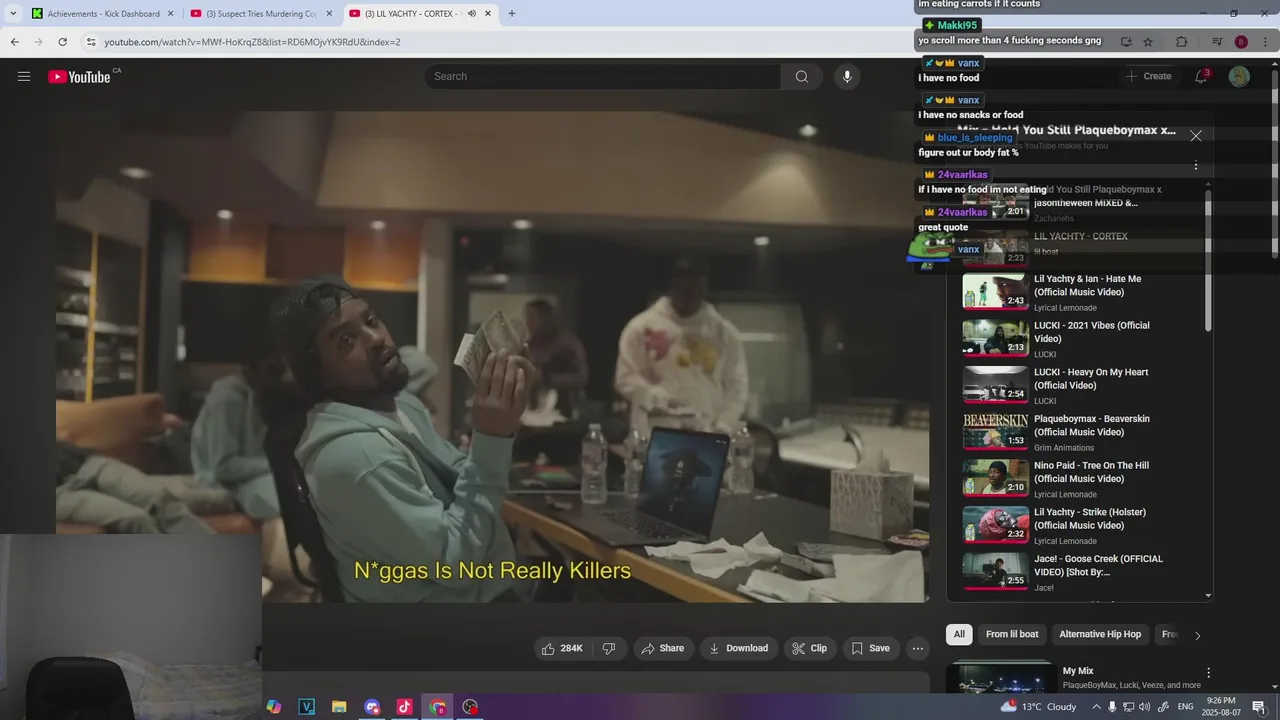
Task: View site information icon in address bar
Action: 90,42
